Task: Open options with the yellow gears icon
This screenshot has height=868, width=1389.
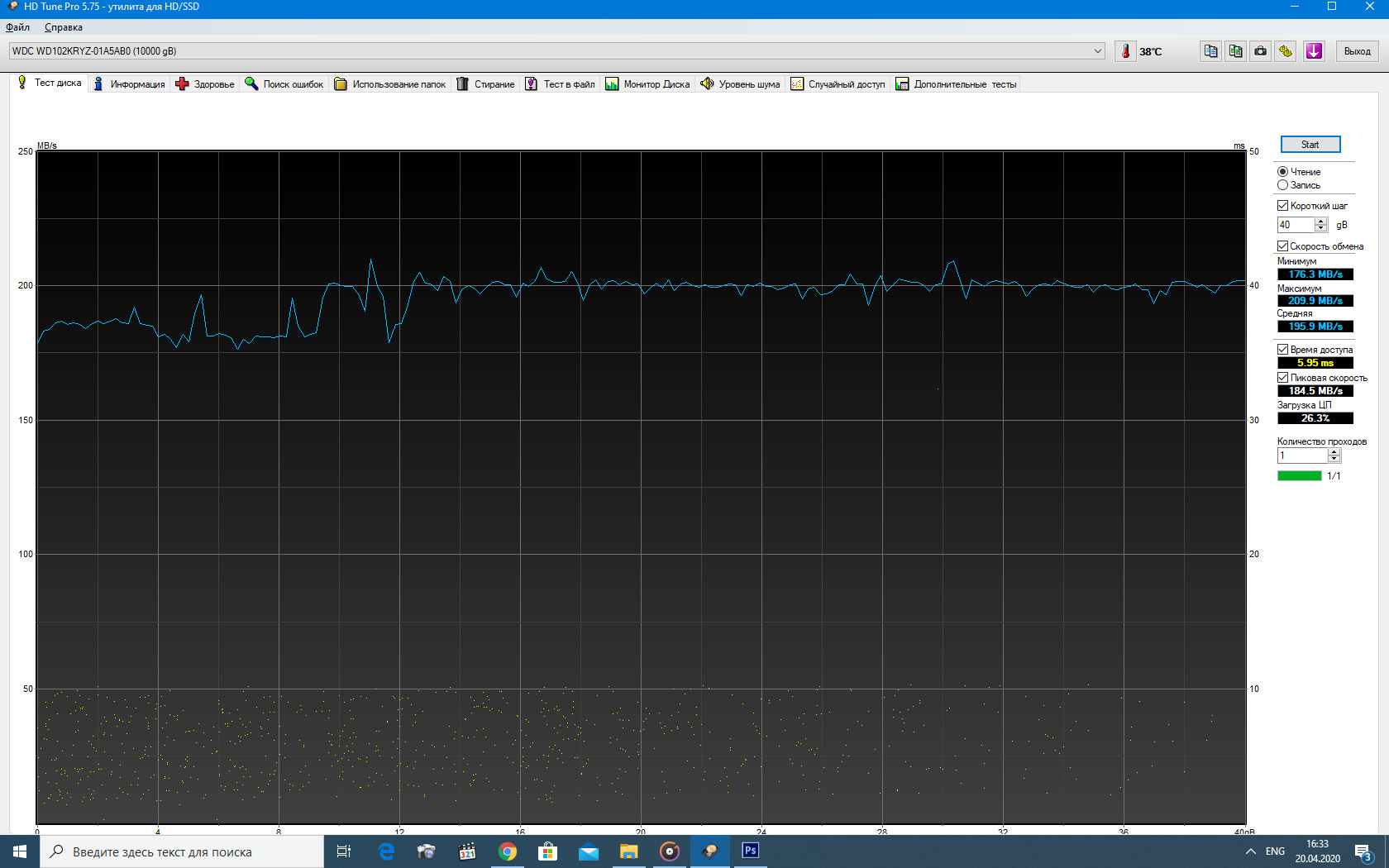Action: pyautogui.click(x=1286, y=51)
